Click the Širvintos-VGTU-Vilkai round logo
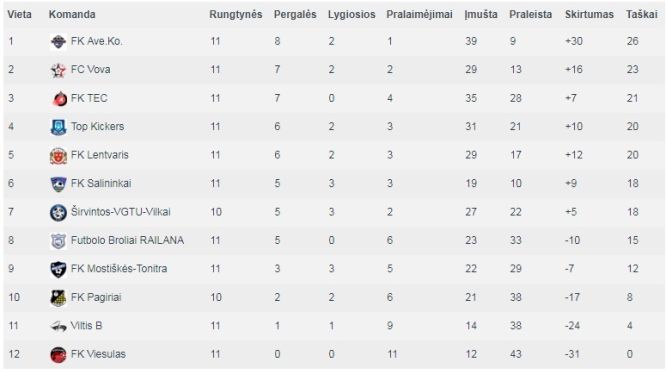Screen dimensions: 666x374 (x=58, y=212)
